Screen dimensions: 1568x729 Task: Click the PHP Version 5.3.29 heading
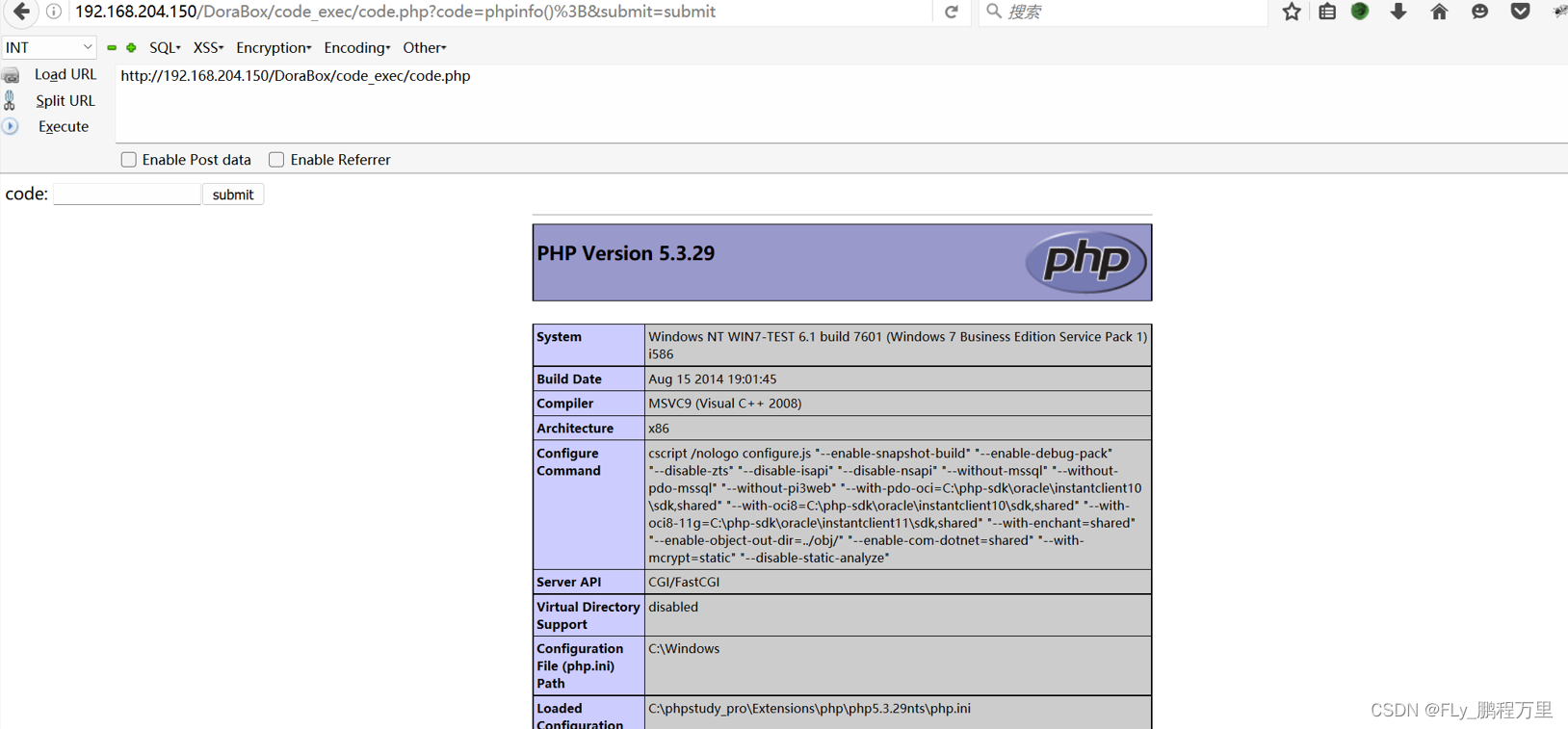click(x=626, y=253)
